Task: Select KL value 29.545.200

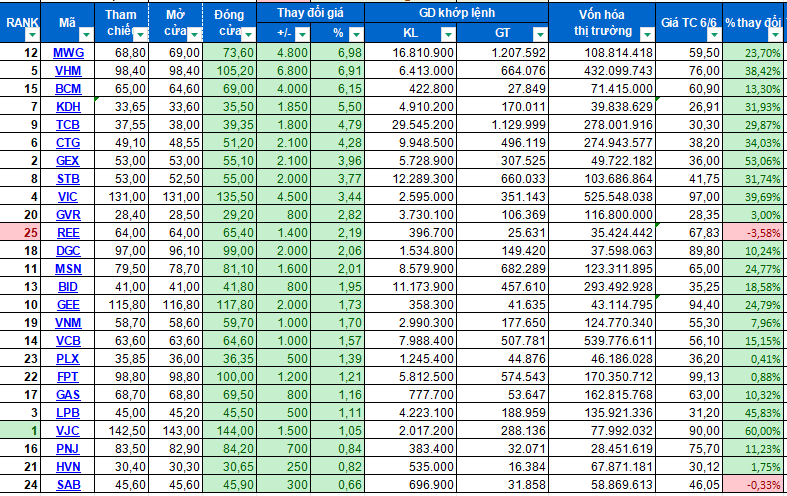Action: [x=411, y=125]
